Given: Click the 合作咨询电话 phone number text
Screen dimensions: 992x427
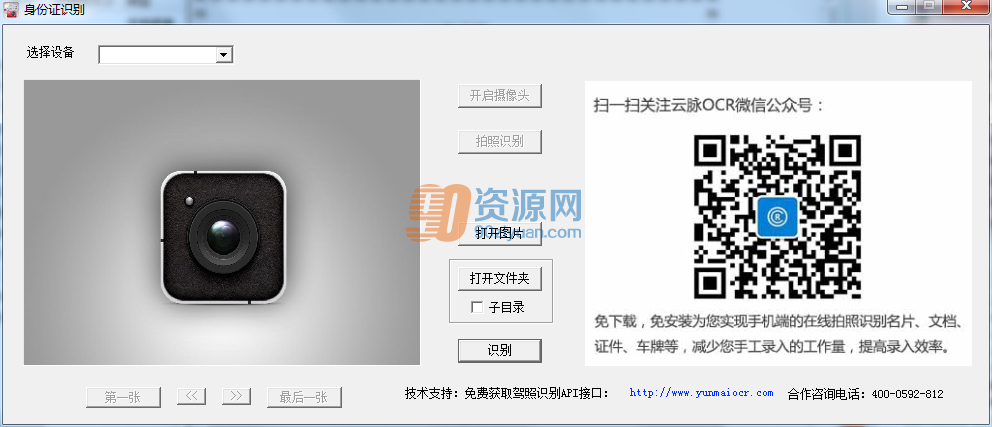Looking at the screenshot, I should pyautogui.click(x=865, y=393).
